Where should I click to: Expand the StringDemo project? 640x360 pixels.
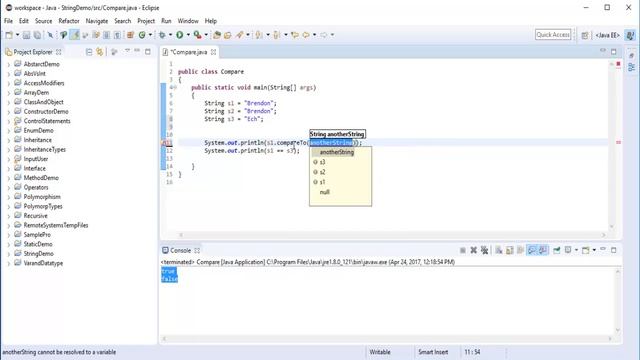tap(9, 254)
